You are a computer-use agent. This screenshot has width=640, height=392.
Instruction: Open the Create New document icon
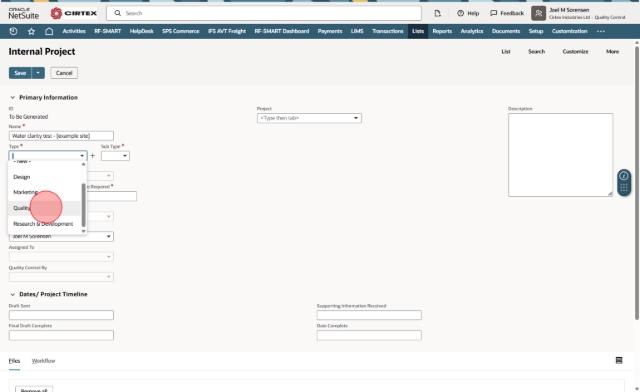[438, 13]
